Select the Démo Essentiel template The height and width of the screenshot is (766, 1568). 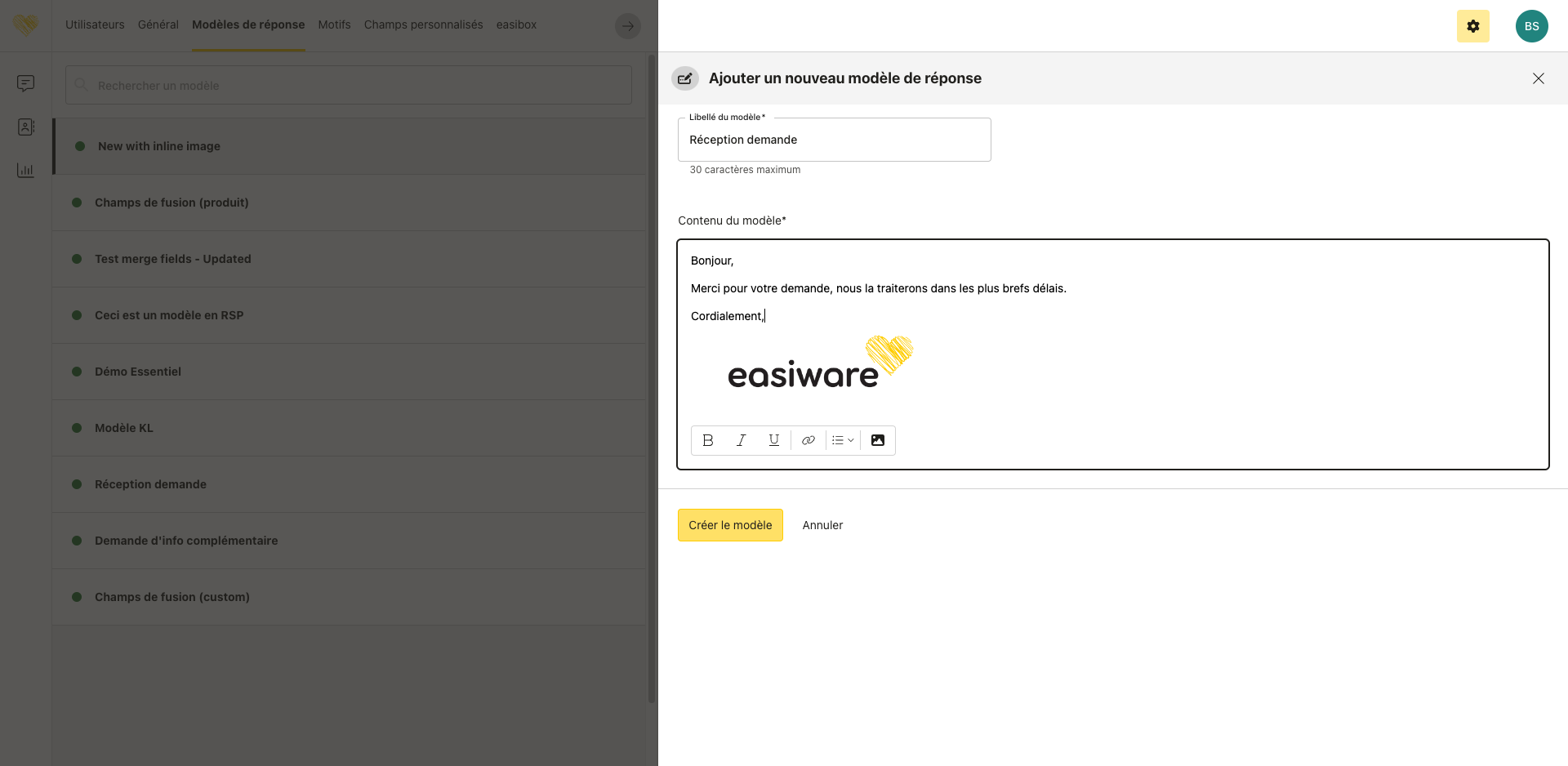pyautogui.click(x=138, y=372)
